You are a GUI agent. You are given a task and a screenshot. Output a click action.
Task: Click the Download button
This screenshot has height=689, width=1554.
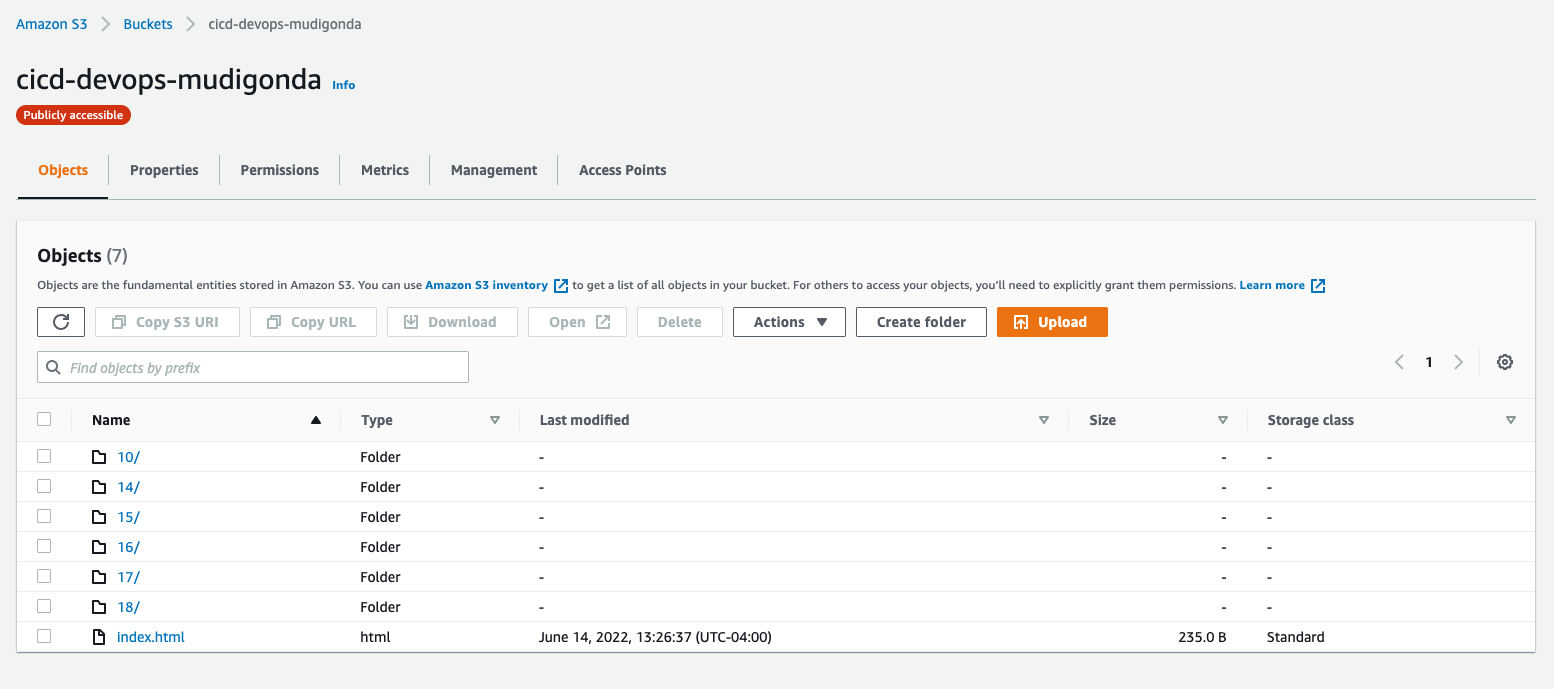tap(452, 322)
